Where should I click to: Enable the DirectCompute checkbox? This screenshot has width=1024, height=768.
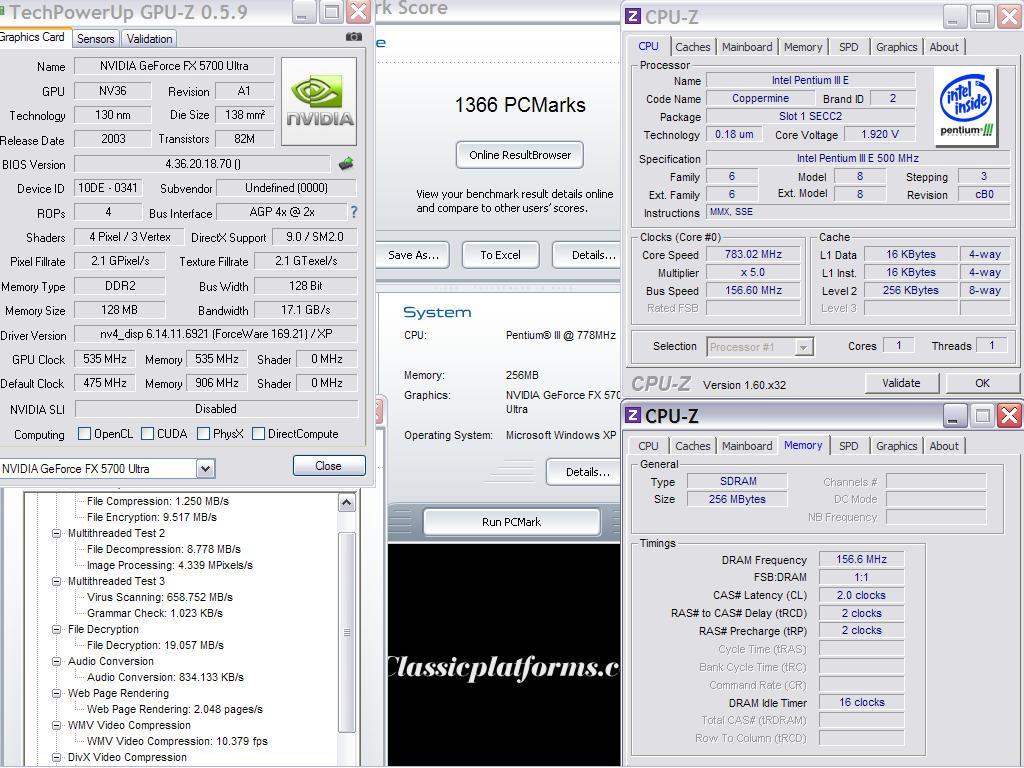tap(258, 434)
